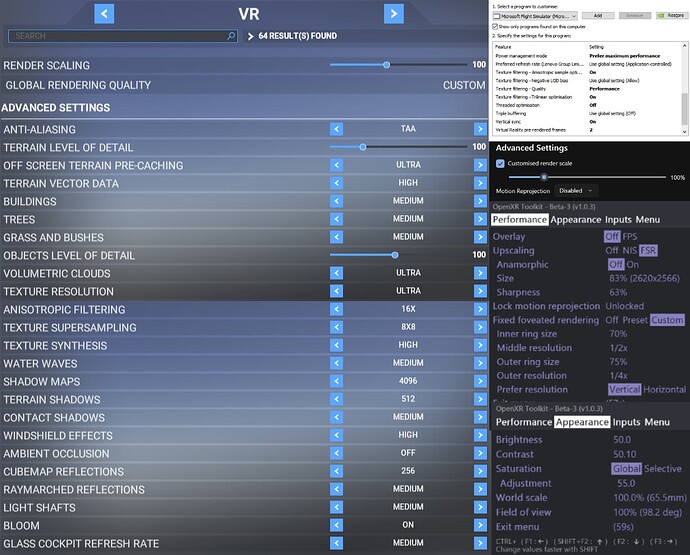Open the Performance tab in lower OpenXR Toolkit panel
The width and height of the screenshot is (690, 555).
(523, 422)
